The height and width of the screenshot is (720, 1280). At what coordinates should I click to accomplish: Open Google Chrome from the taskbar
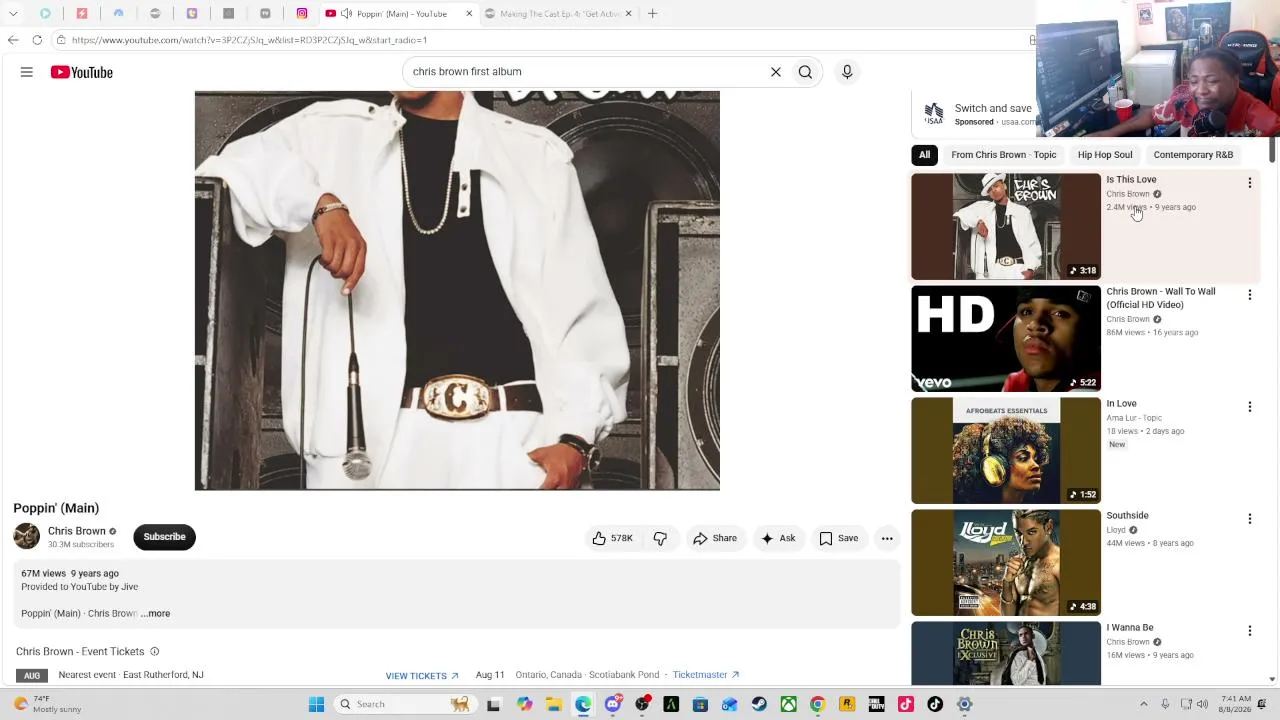[818, 704]
